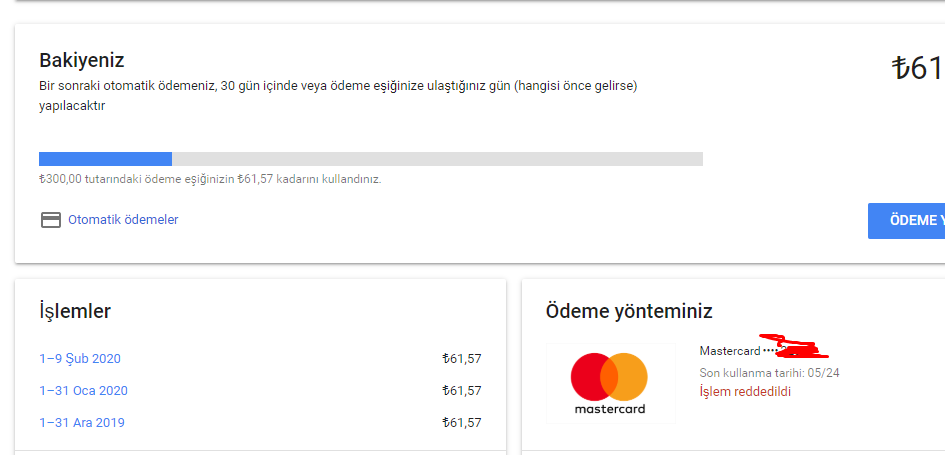Click the red scribble over the card number
This screenshot has width=945, height=455.
point(797,347)
